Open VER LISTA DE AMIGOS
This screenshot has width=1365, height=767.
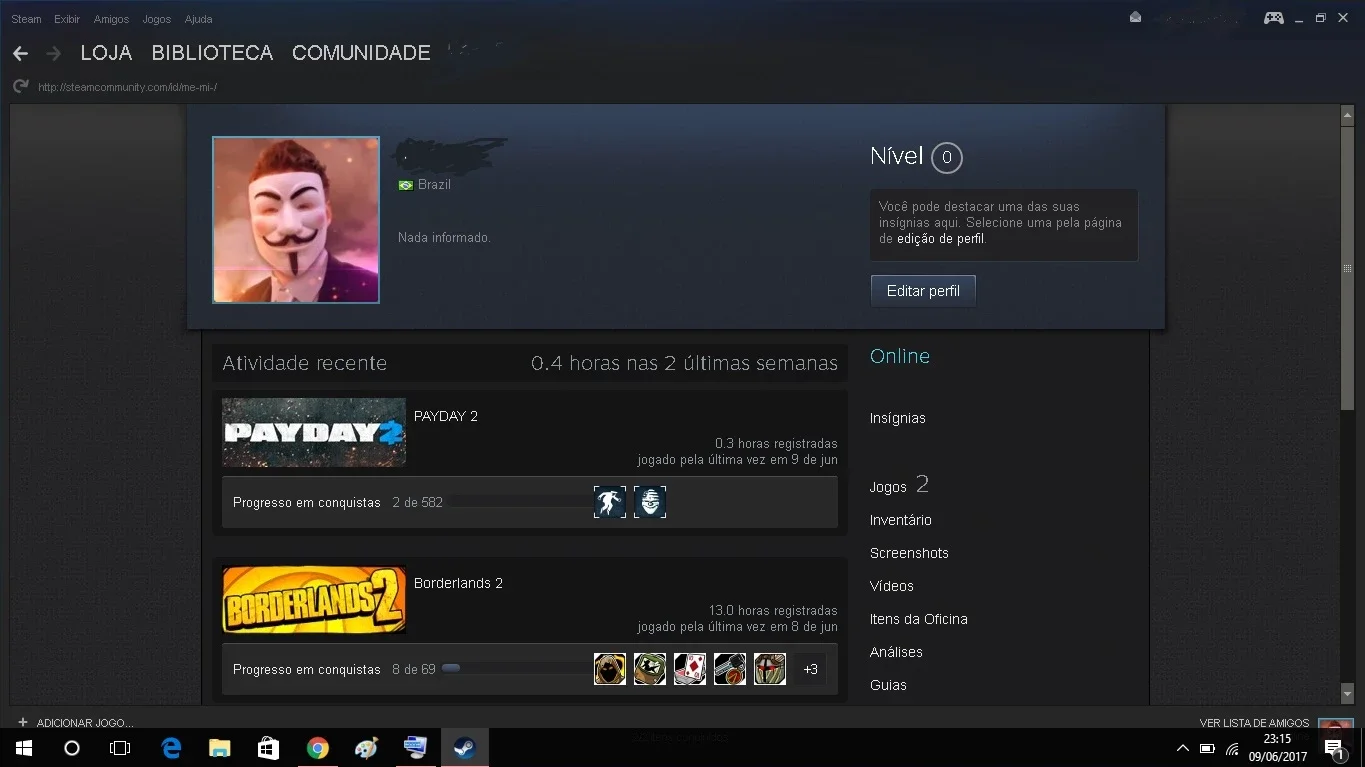point(1254,723)
